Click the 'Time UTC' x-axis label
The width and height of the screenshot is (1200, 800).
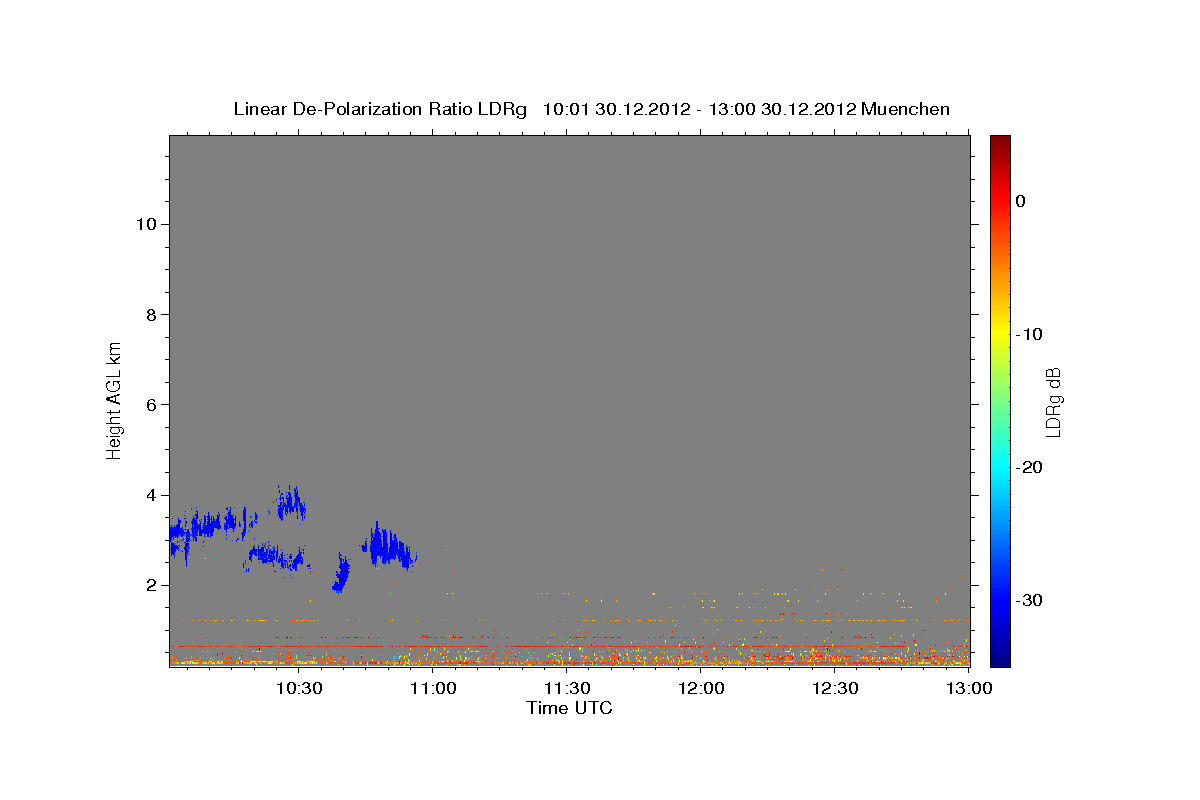(569, 708)
